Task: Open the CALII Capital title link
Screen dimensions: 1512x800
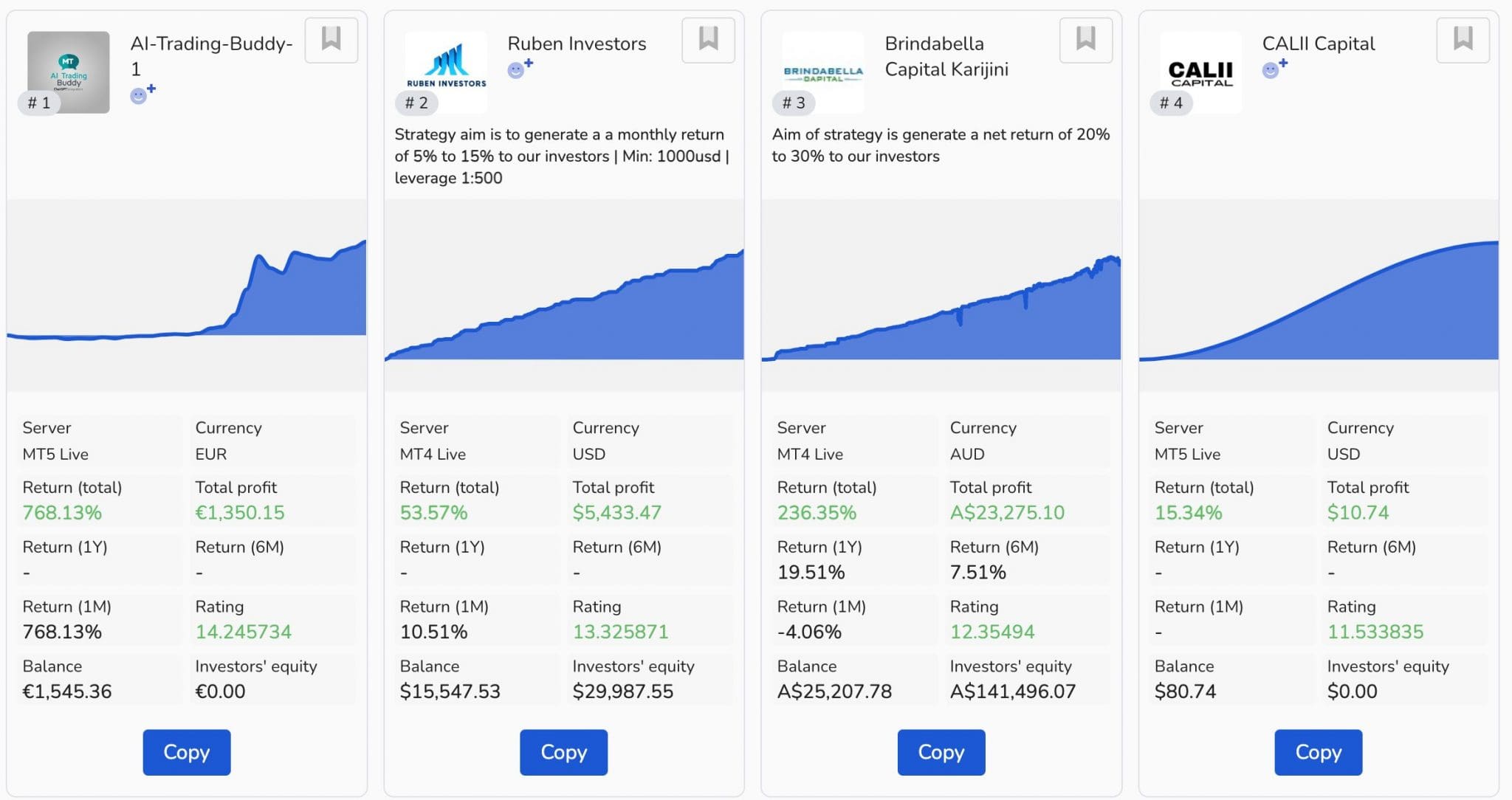Action: pyautogui.click(x=1319, y=44)
